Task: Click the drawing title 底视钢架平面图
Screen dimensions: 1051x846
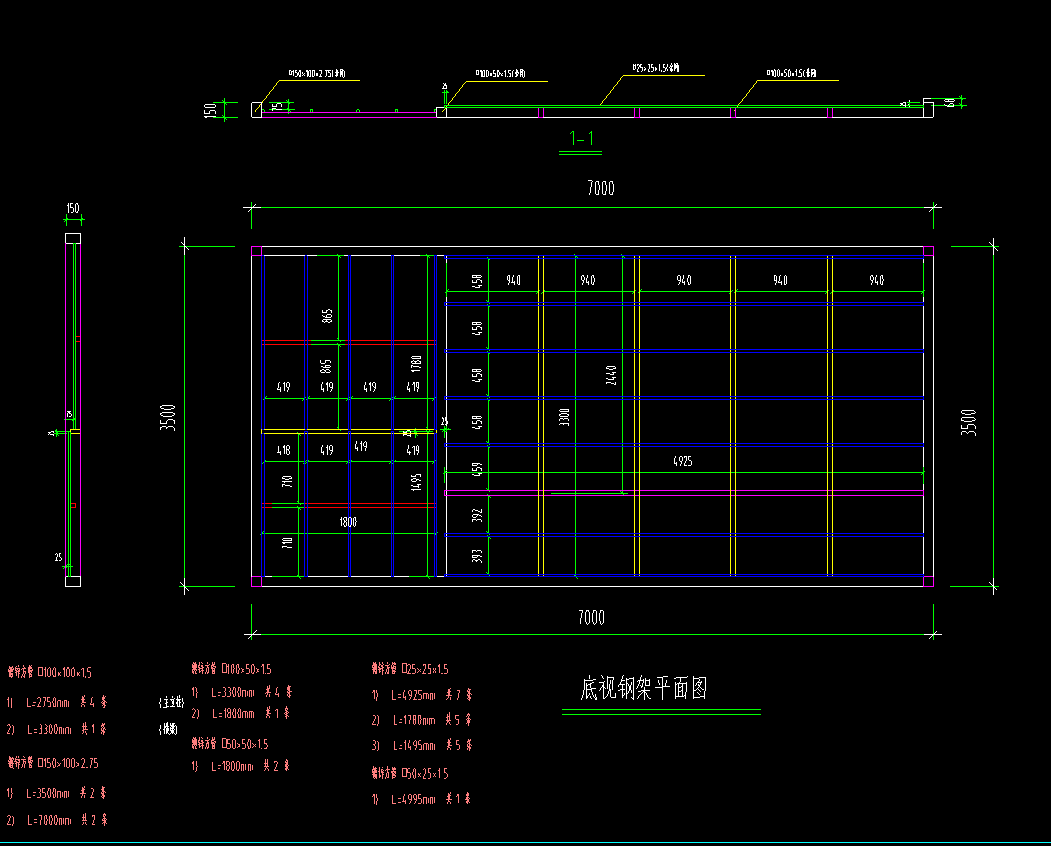Action: (644, 689)
